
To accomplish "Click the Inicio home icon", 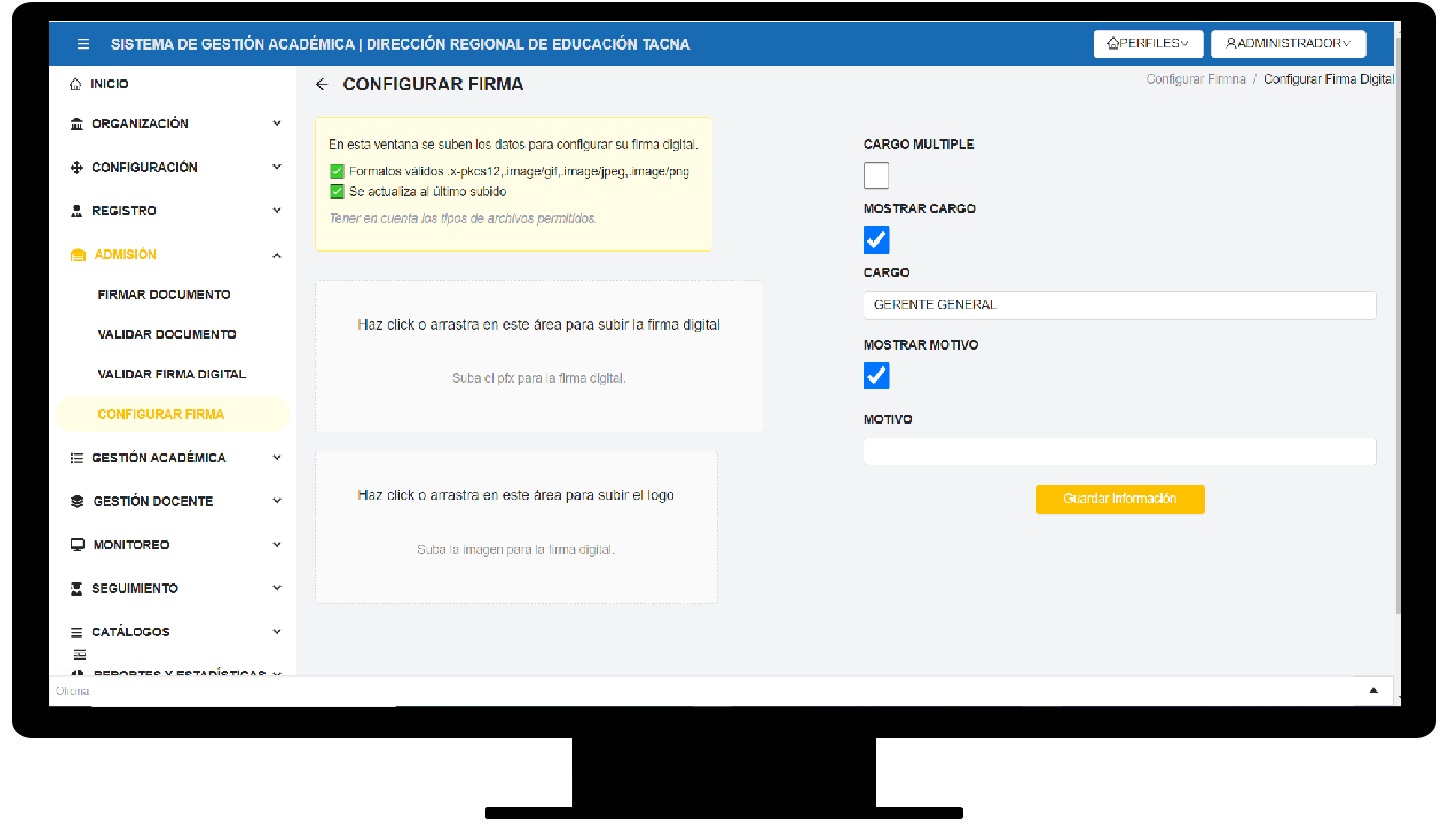I will 76,84.
